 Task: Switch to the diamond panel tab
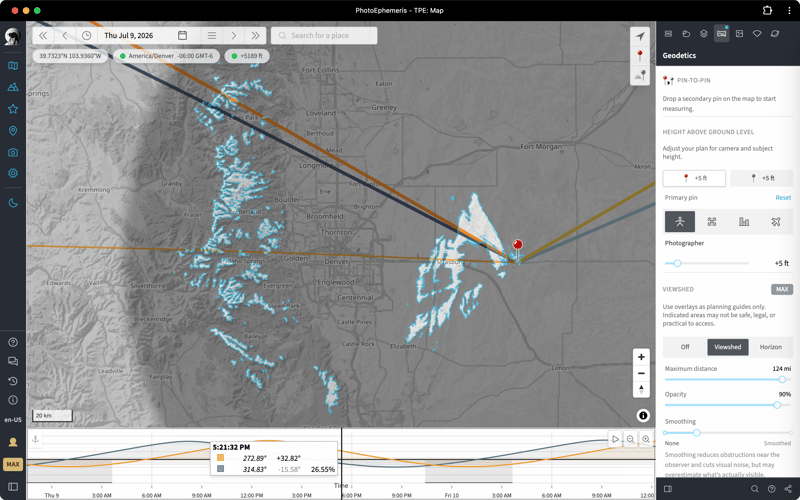(x=757, y=34)
